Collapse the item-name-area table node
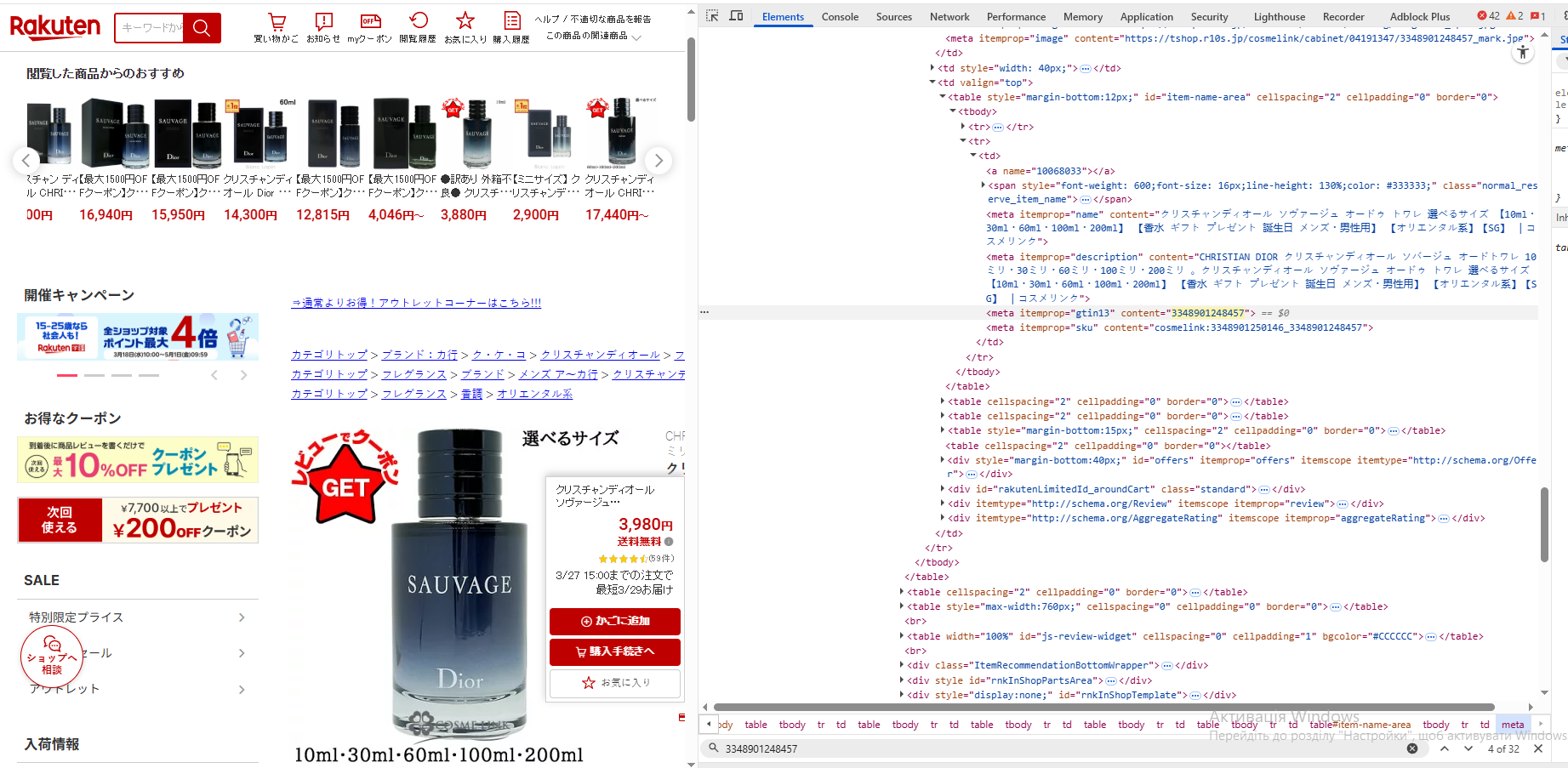1568x768 pixels. (942, 97)
